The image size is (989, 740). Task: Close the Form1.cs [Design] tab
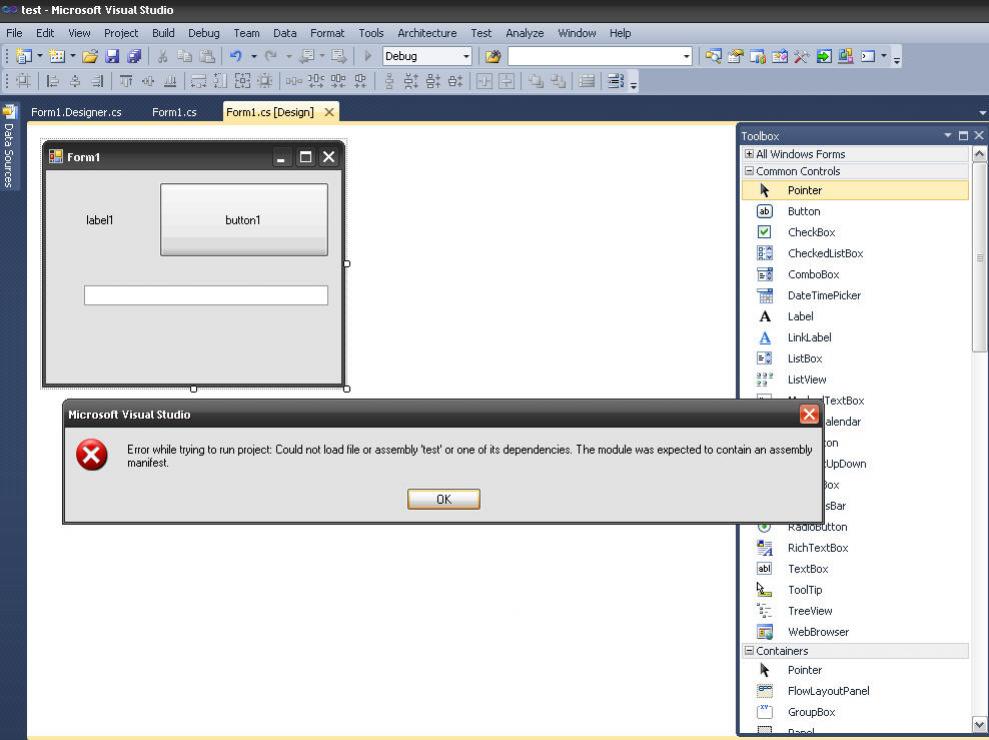pyautogui.click(x=329, y=112)
